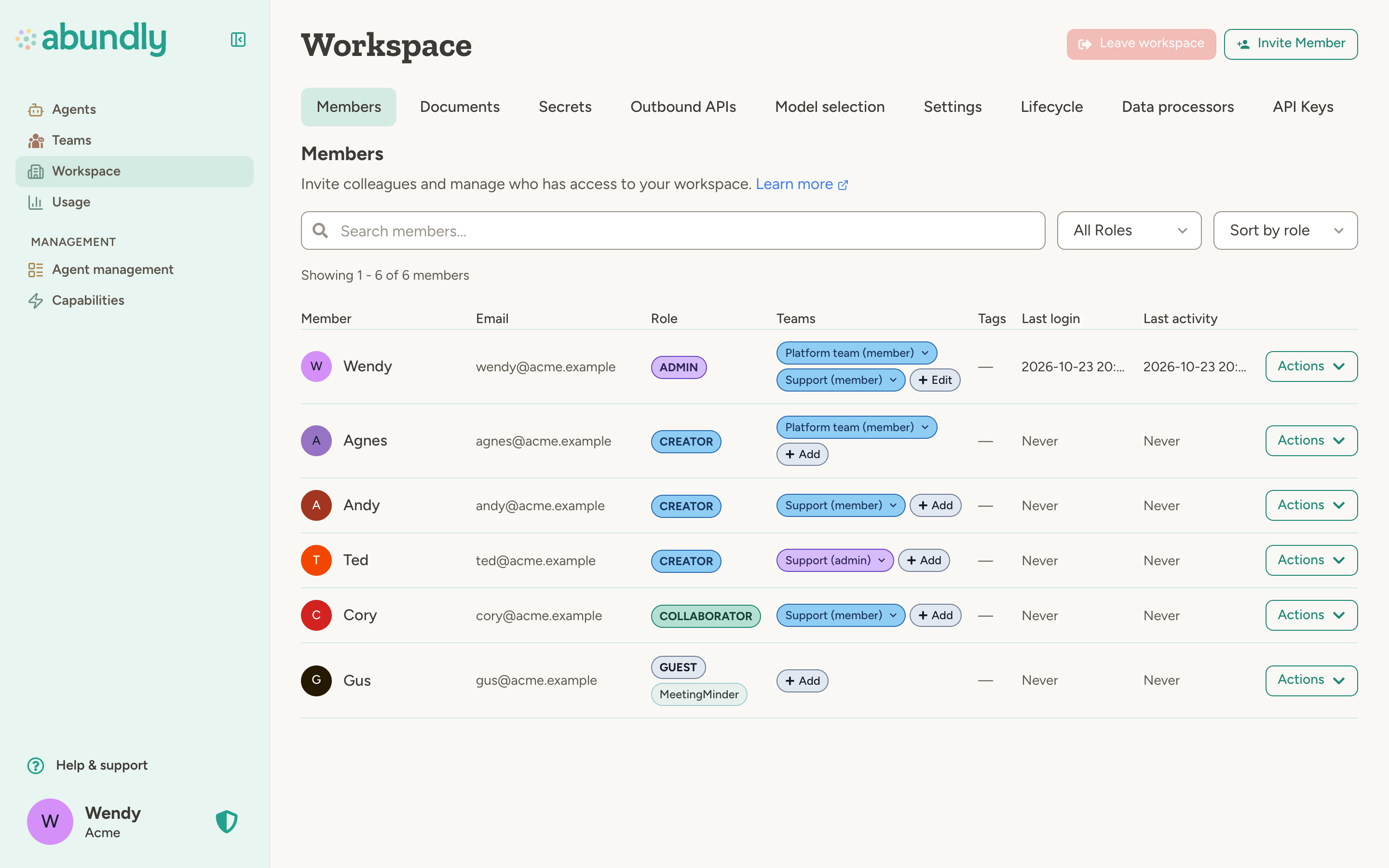Expand Actions menu for Wendy
Viewport: 1389px width, 868px height.
coord(1311,366)
